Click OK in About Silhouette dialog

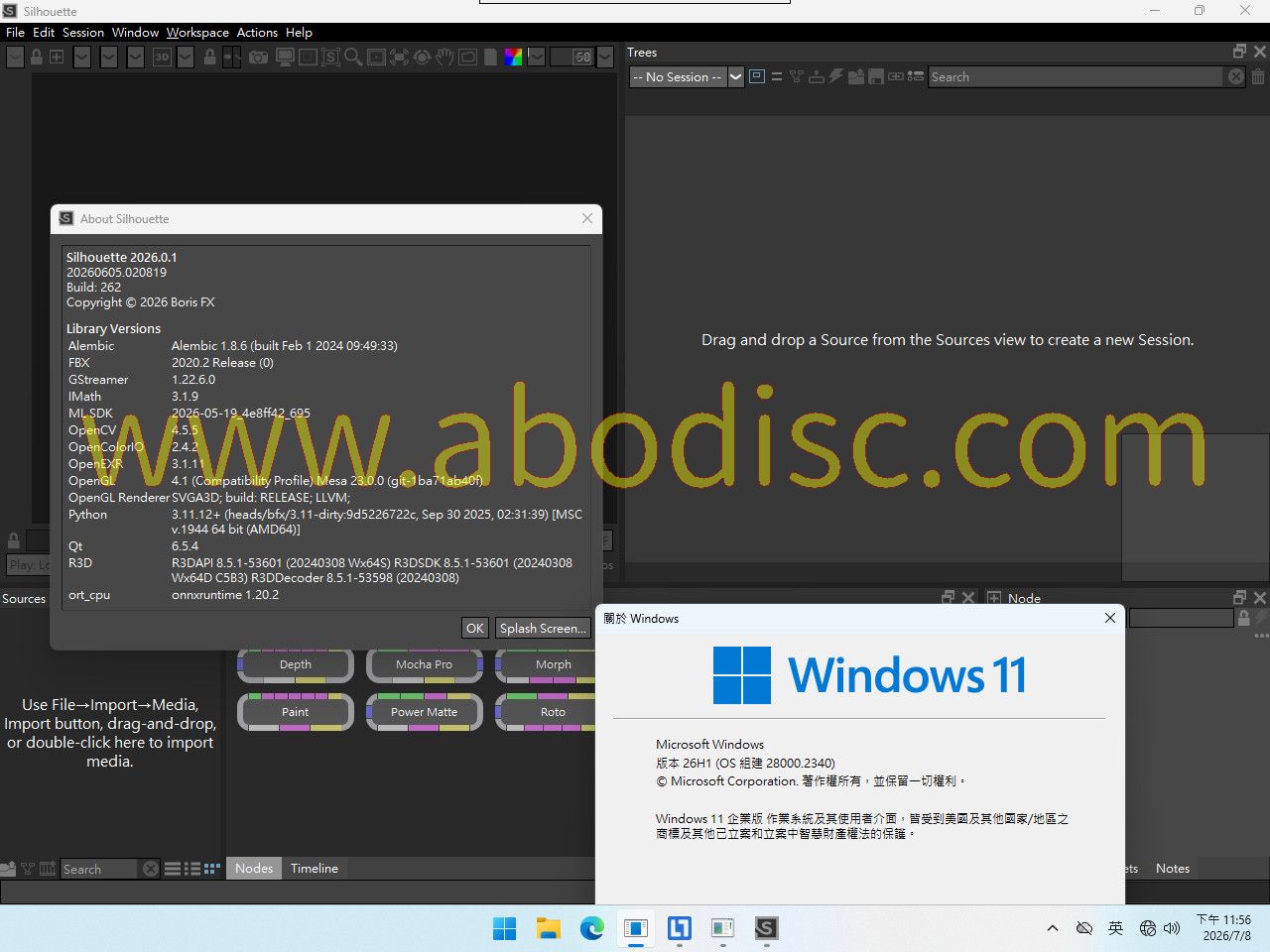[475, 628]
